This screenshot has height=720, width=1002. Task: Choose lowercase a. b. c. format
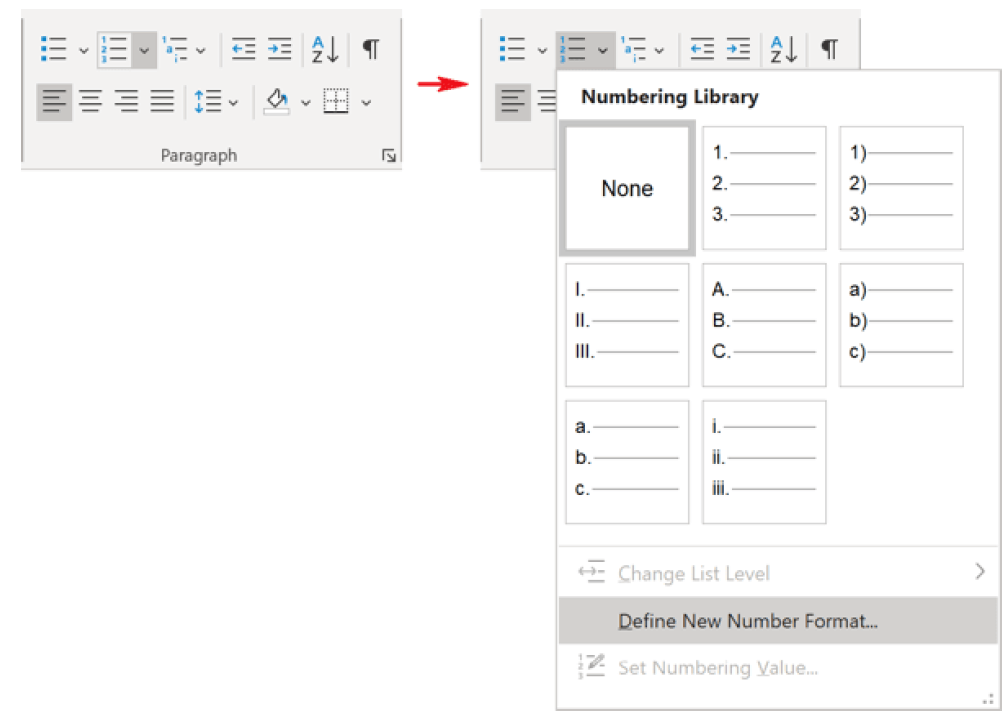[627, 462]
